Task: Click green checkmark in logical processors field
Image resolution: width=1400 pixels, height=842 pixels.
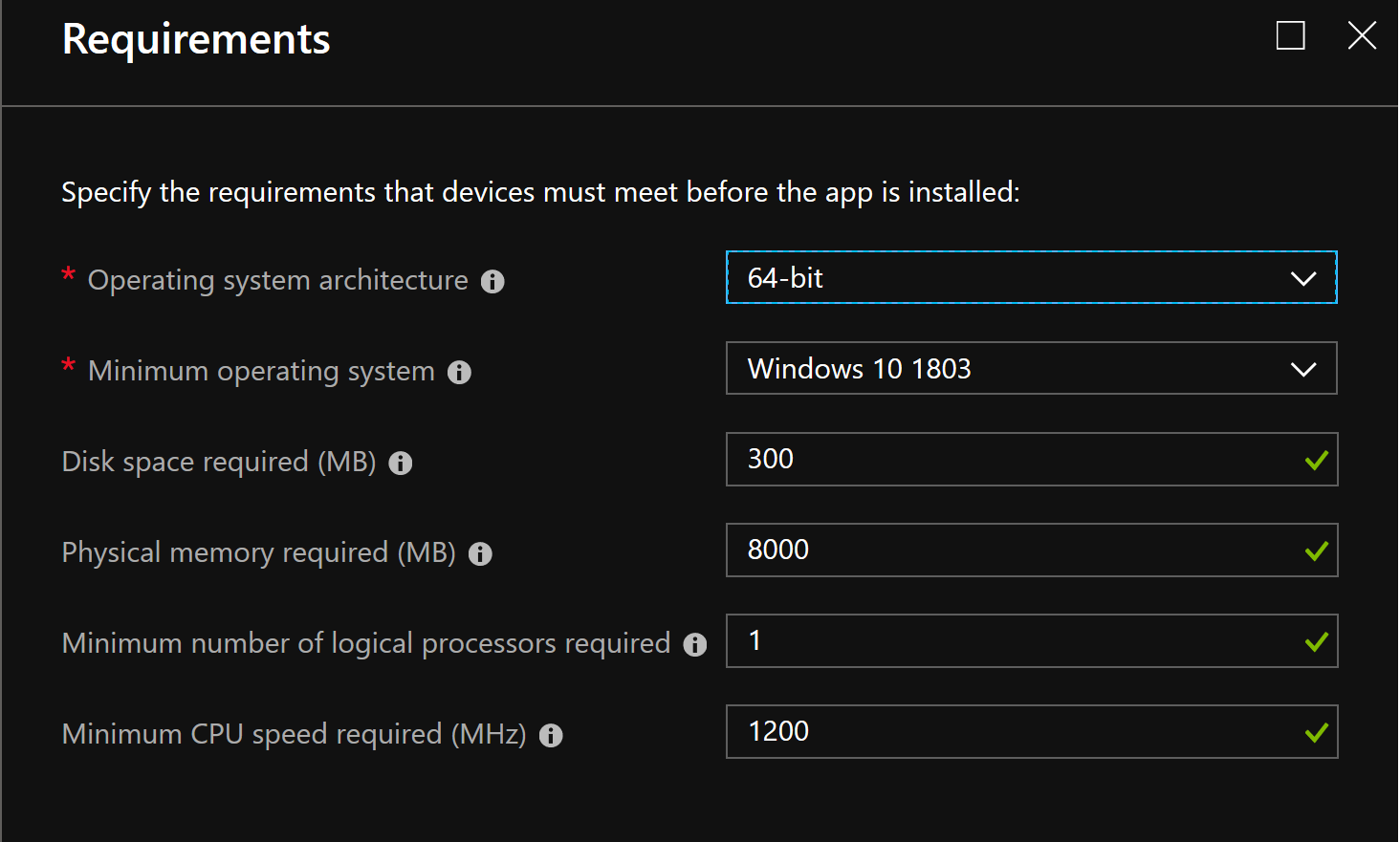Action: pyautogui.click(x=1317, y=642)
